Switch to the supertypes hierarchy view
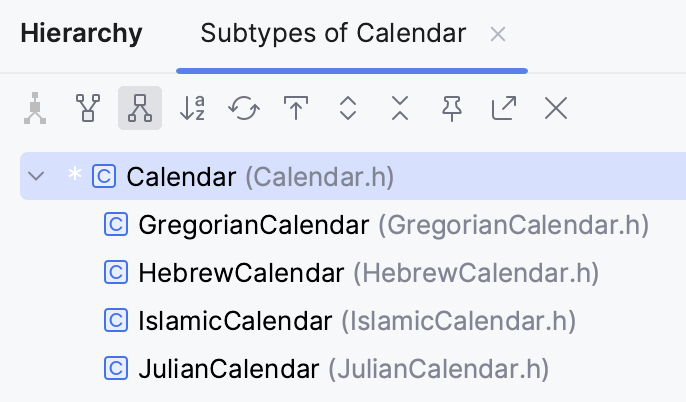The height and width of the screenshot is (402, 686). (88, 108)
